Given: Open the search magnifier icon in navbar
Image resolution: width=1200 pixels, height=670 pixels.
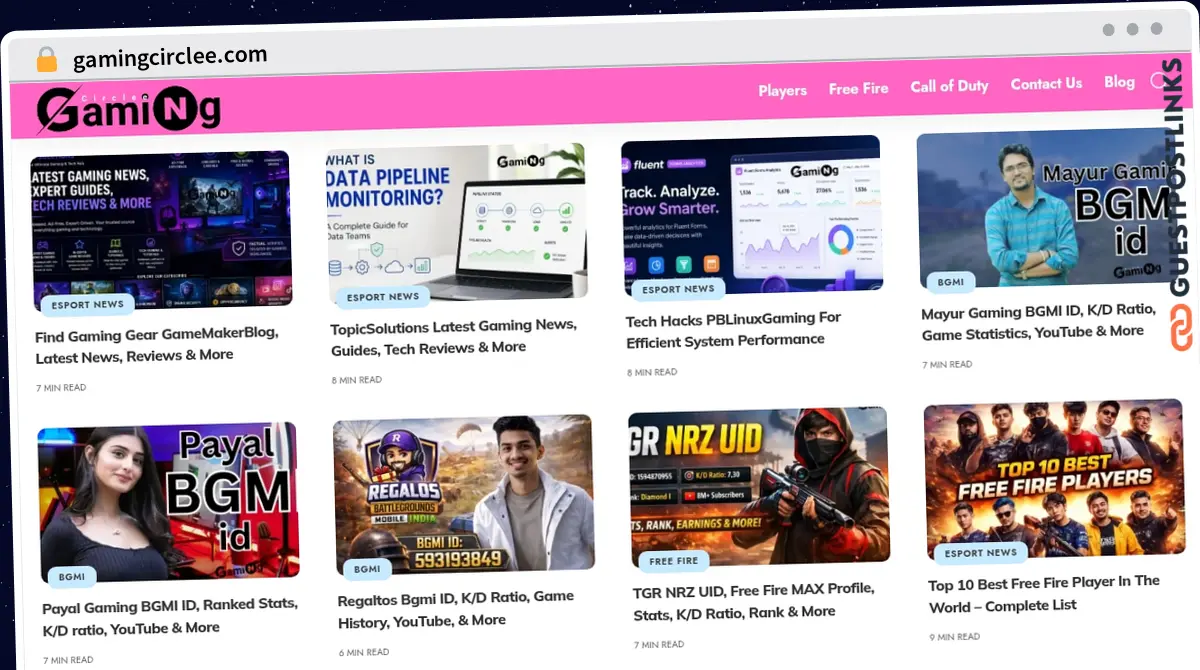Looking at the screenshot, I should coord(1160,81).
